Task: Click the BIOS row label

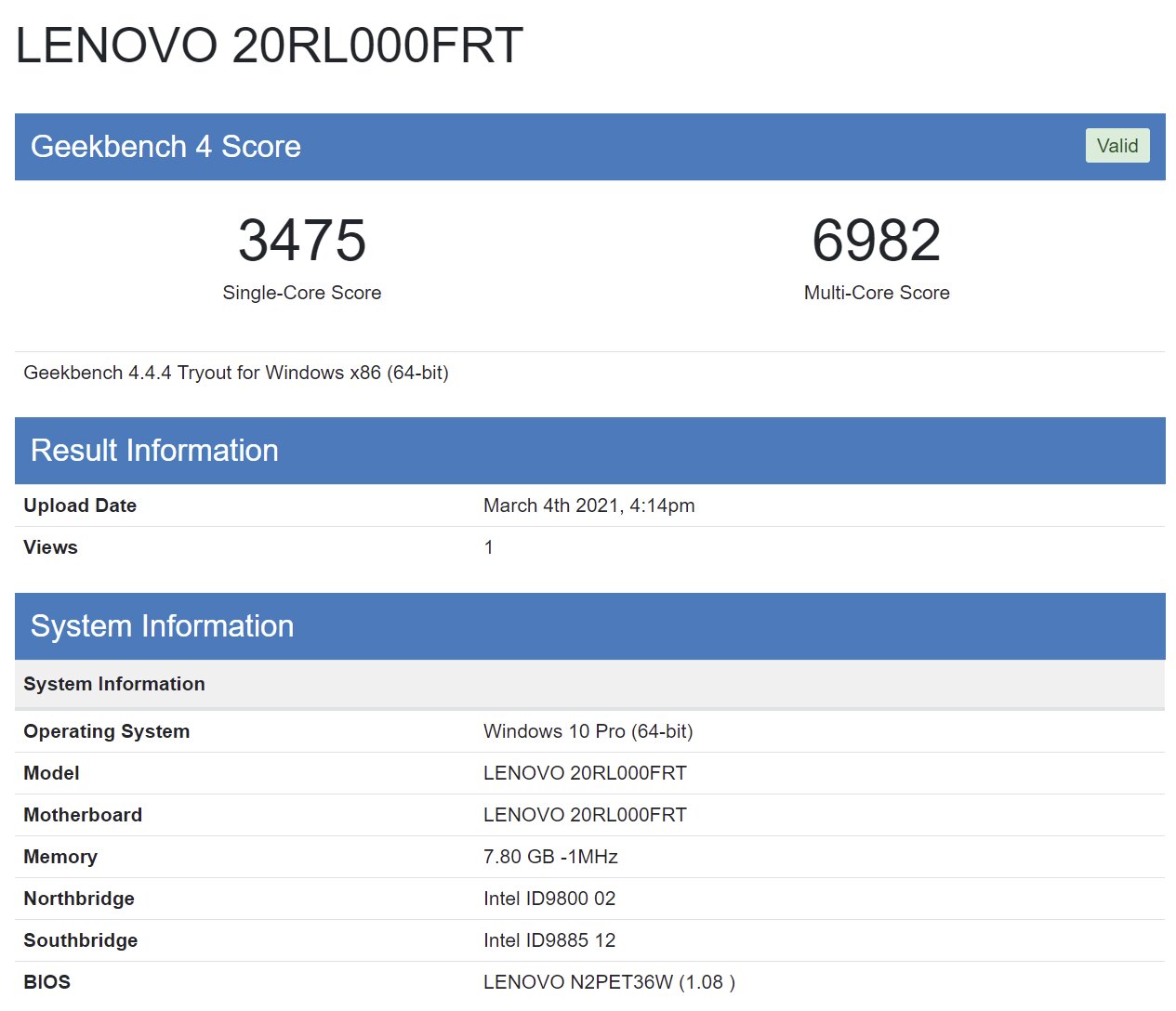Action: click(47, 982)
